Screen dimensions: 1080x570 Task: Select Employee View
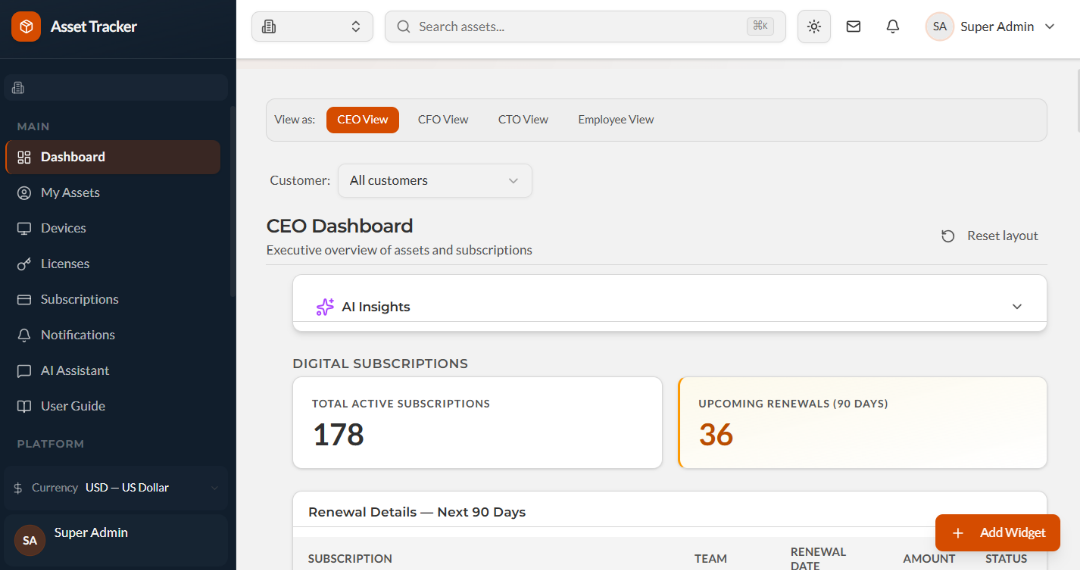(x=616, y=120)
